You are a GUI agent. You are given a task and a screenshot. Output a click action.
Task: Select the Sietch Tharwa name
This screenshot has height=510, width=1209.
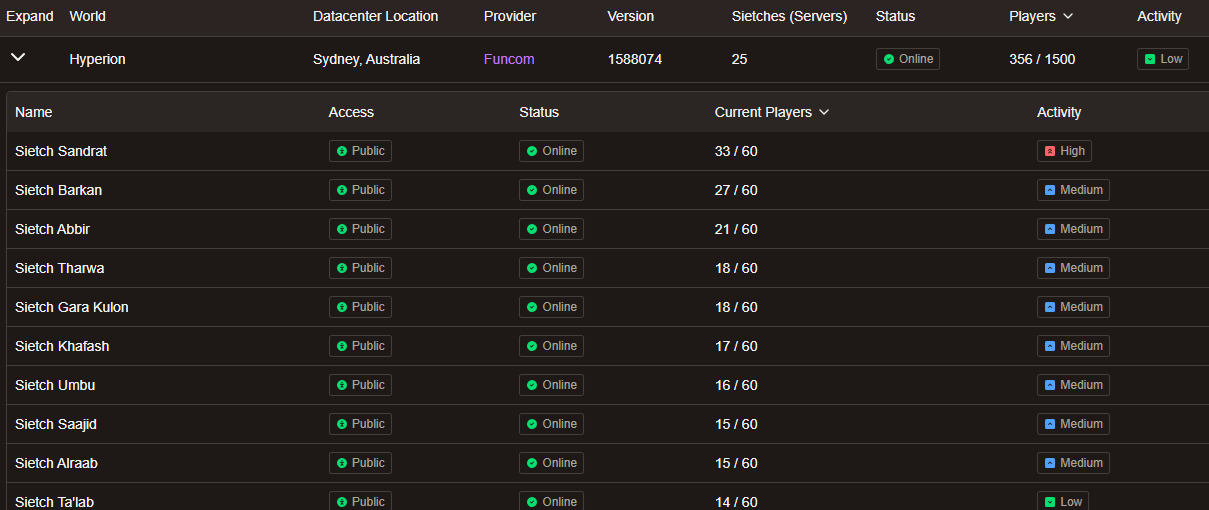tap(59, 268)
